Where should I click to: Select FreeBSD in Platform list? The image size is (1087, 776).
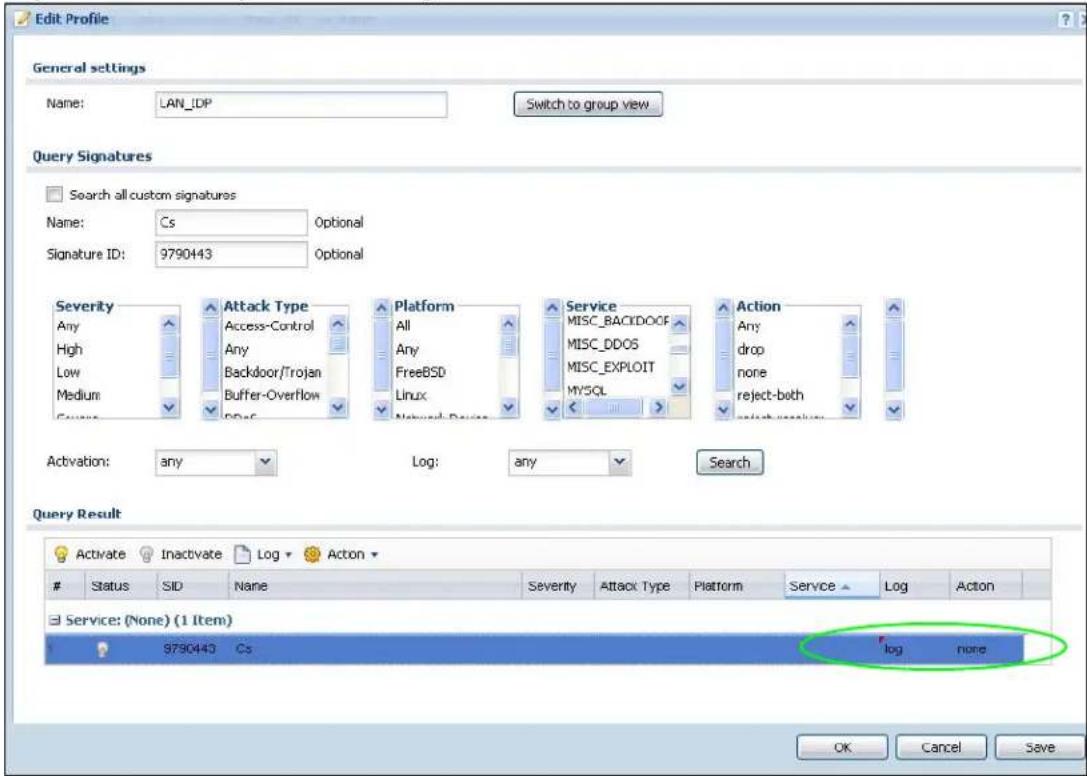pos(421,372)
